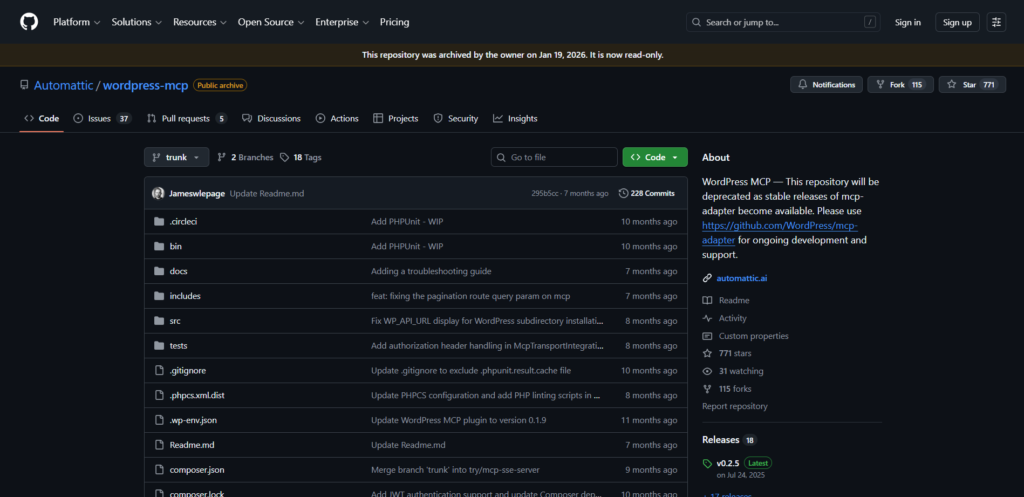This screenshot has width=1024, height=497.
Task: Click the eye icon beside 31 watching
Action: point(707,371)
